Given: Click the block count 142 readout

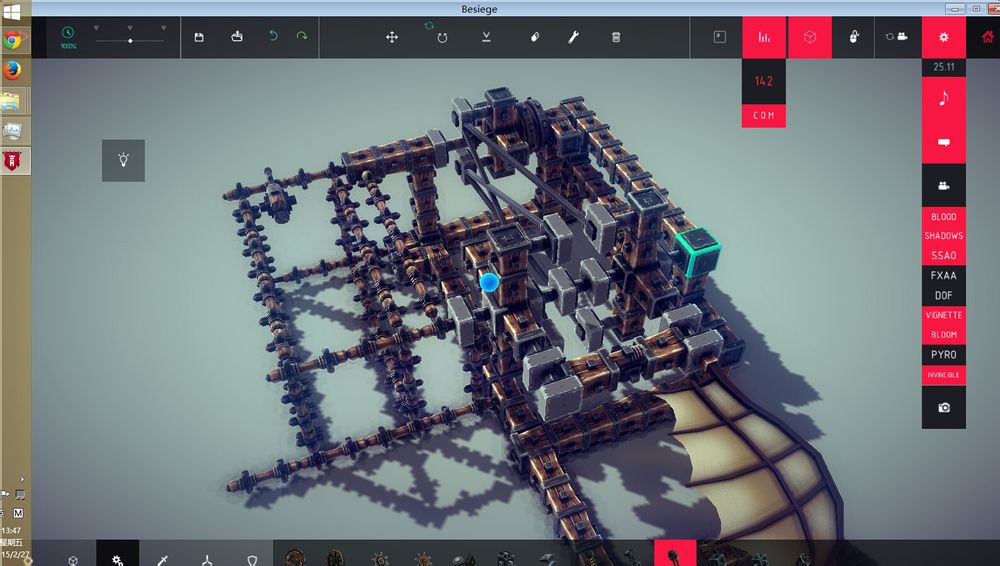Looking at the screenshot, I should [x=764, y=81].
